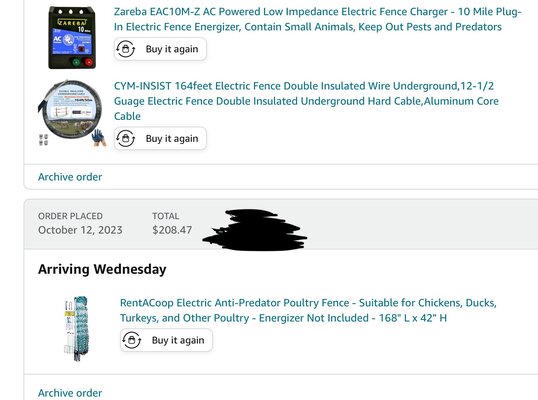The width and height of the screenshot is (538, 400).
Task: Click the blacked-out scribble in order header
Action: pos(255,230)
